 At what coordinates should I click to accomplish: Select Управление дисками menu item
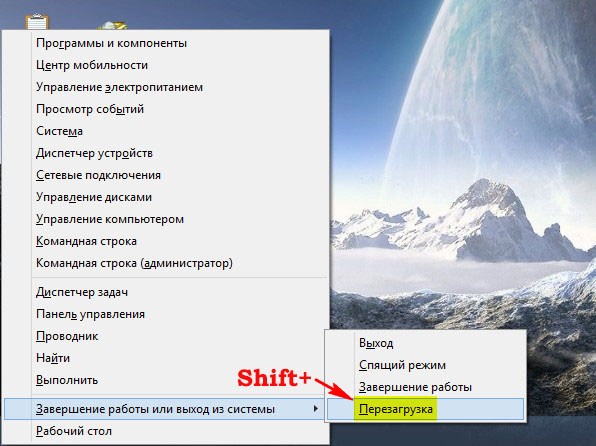tap(166, 197)
